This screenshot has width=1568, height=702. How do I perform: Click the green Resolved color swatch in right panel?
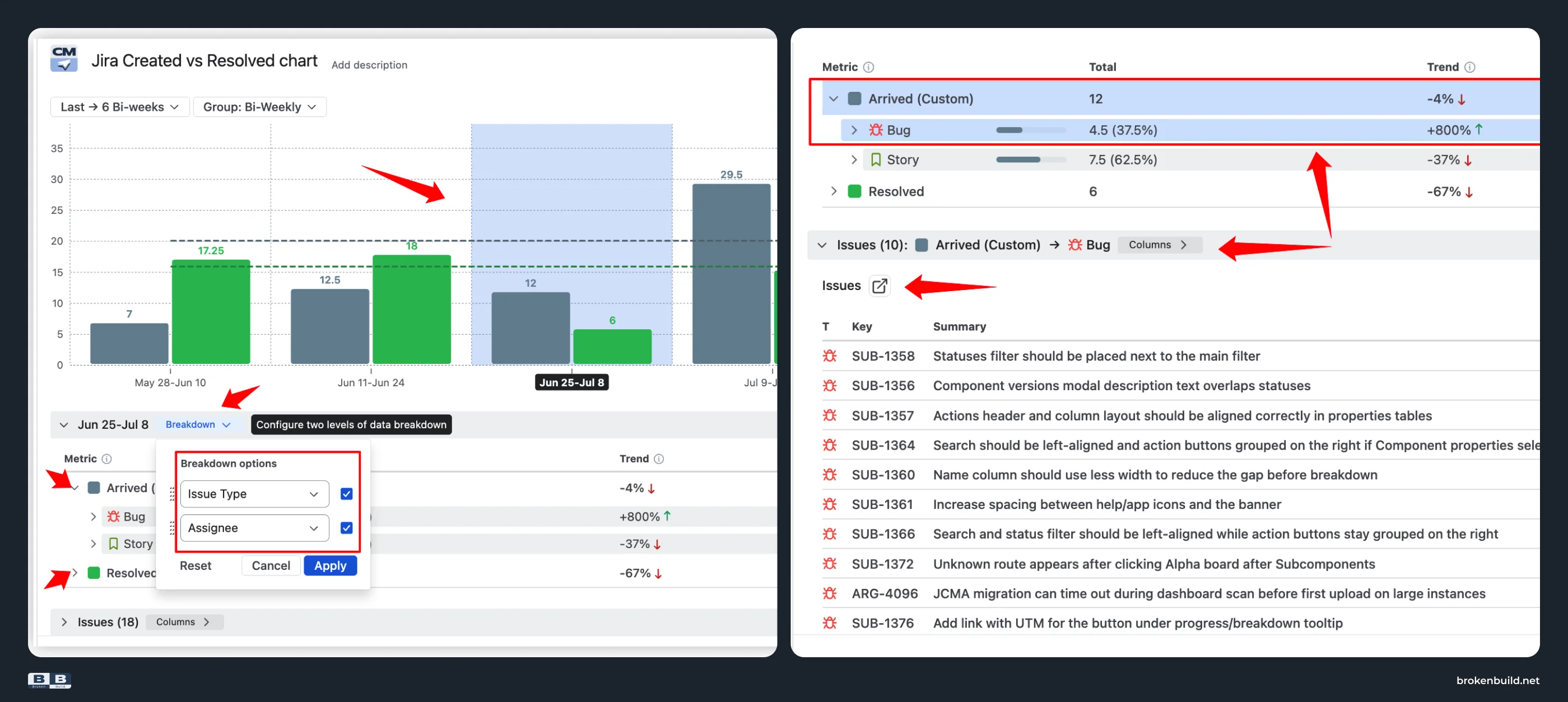(855, 191)
